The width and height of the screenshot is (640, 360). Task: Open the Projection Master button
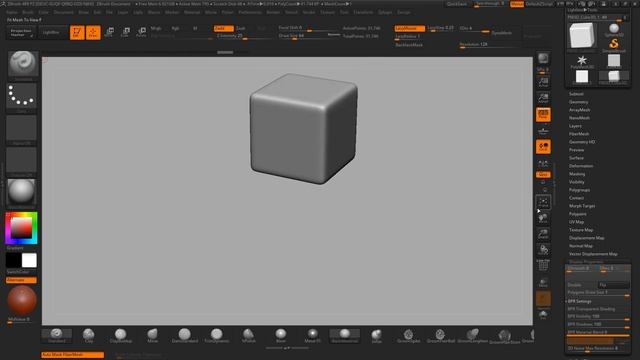tap(21, 33)
